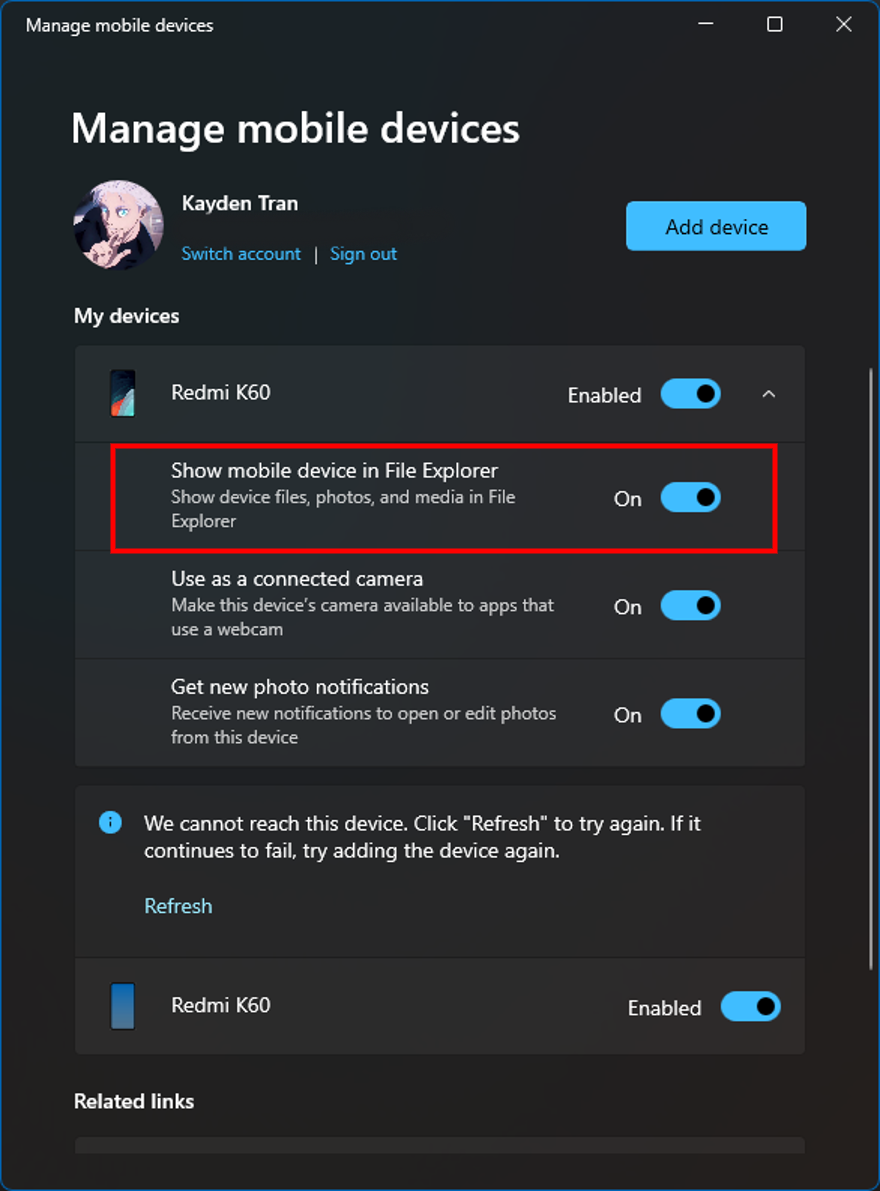
Task: Click the Refresh link to retry connection
Action: pos(178,906)
